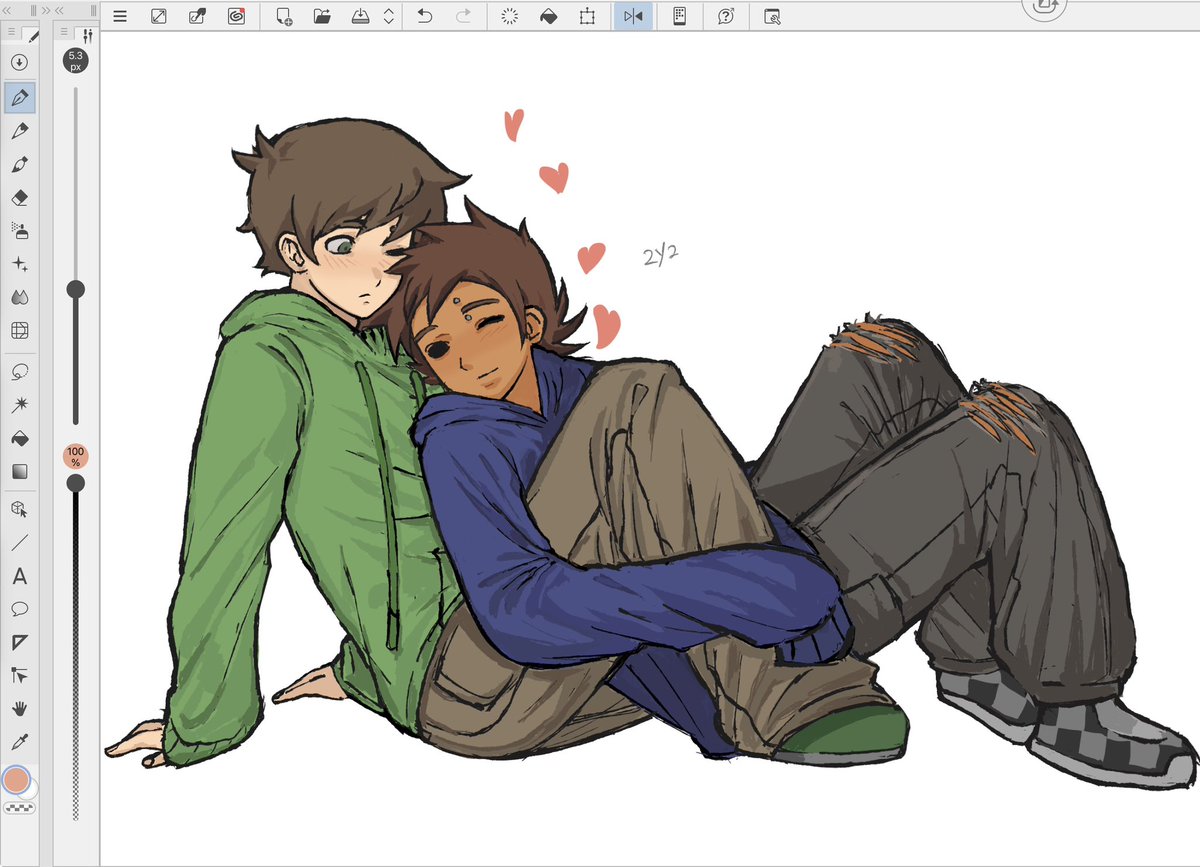The height and width of the screenshot is (867, 1200).
Task: Collapse the brush size palette double arrows
Action: [59, 11]
